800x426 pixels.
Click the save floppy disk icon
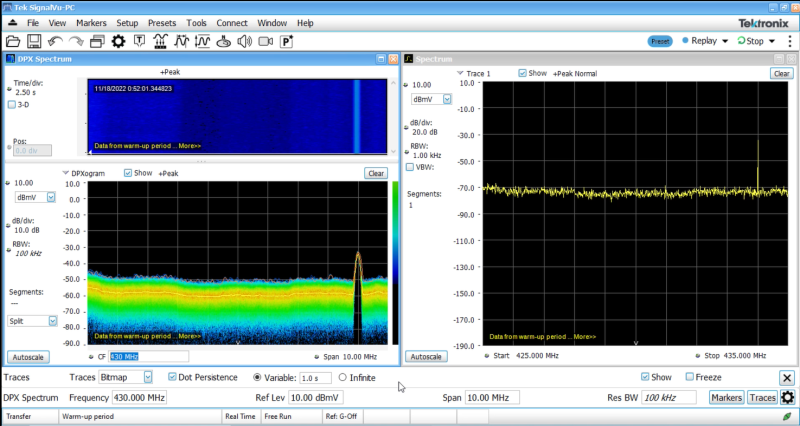point(34,41)
